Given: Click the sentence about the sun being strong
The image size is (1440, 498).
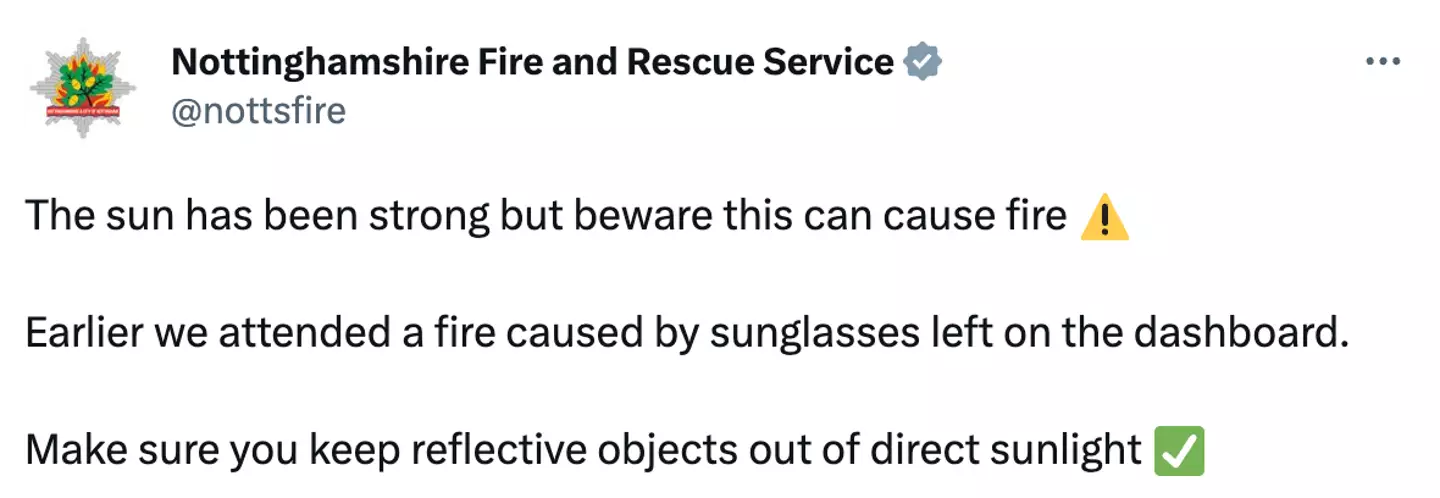Looking at the screenshot, I should pos(545,217).
